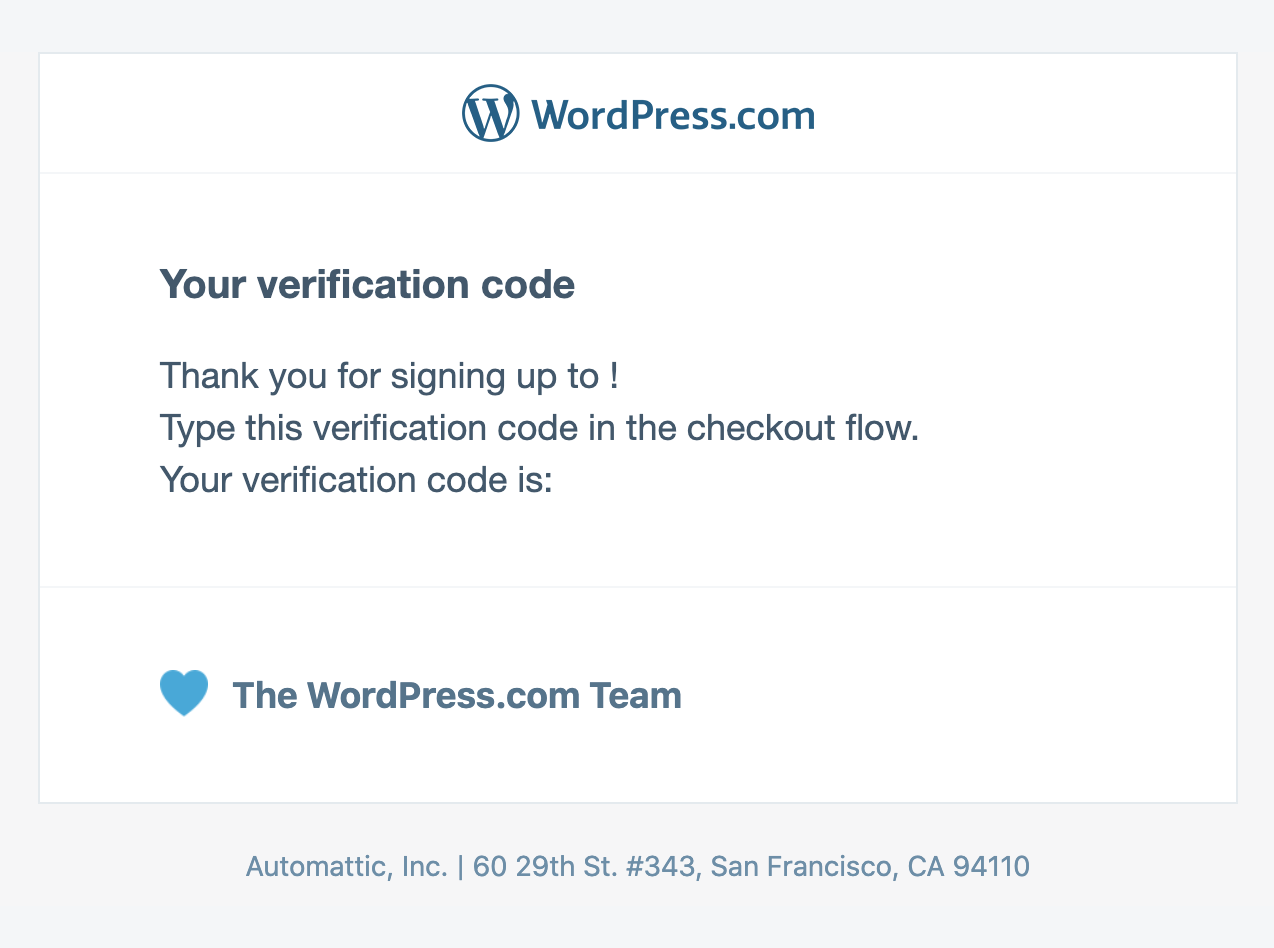Click 'Type this verification code in the checkout flow.'
This screenshot has height=948, width=1274.
[539, 429]
